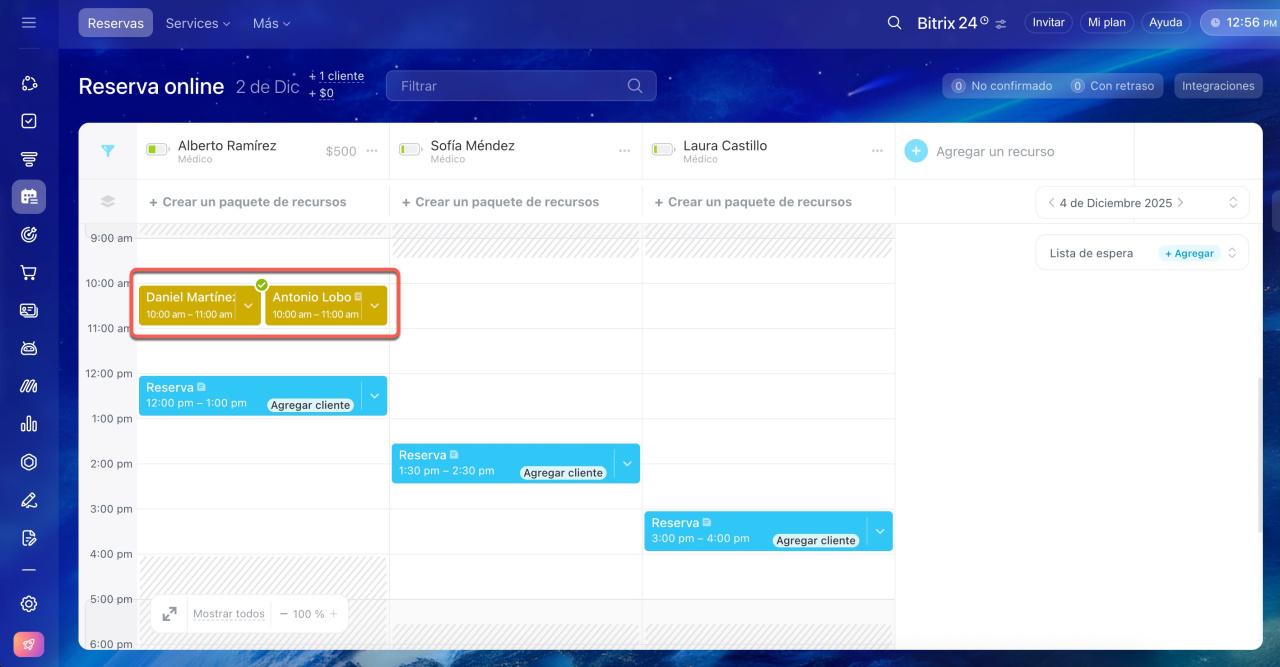The image size is (1280, 667).
Task: Click the settings gear icon in the sidebar
Action: [29, 604]
